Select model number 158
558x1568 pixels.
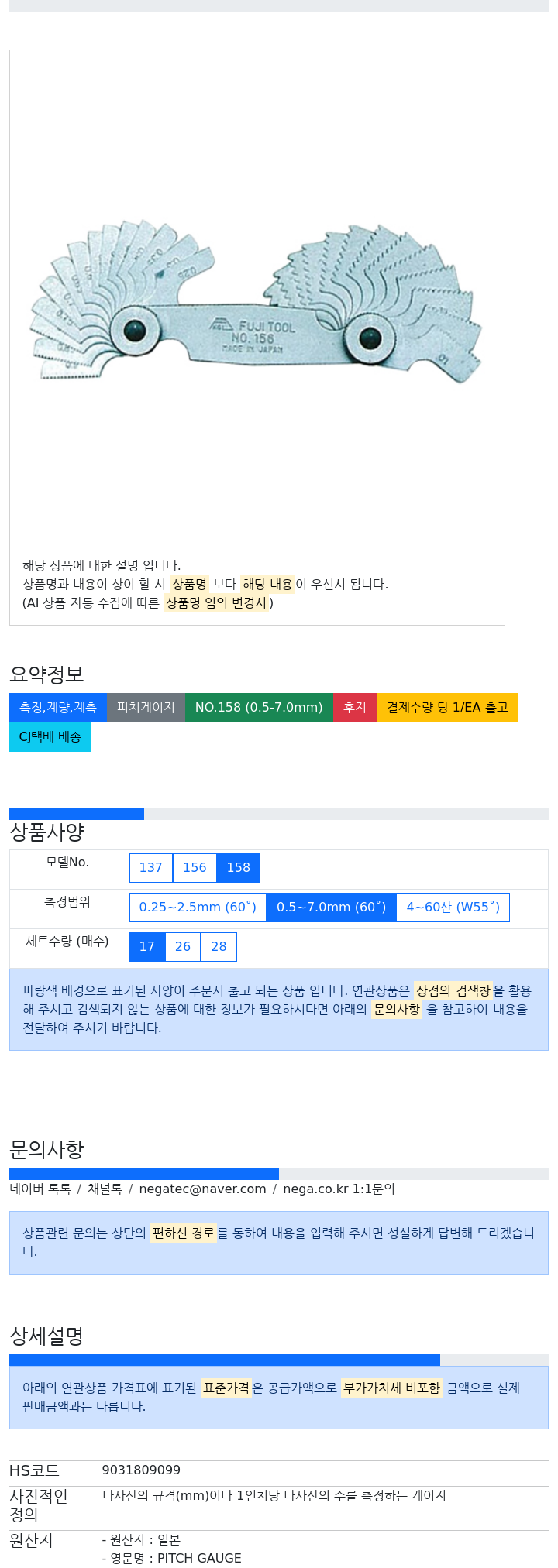239,868
